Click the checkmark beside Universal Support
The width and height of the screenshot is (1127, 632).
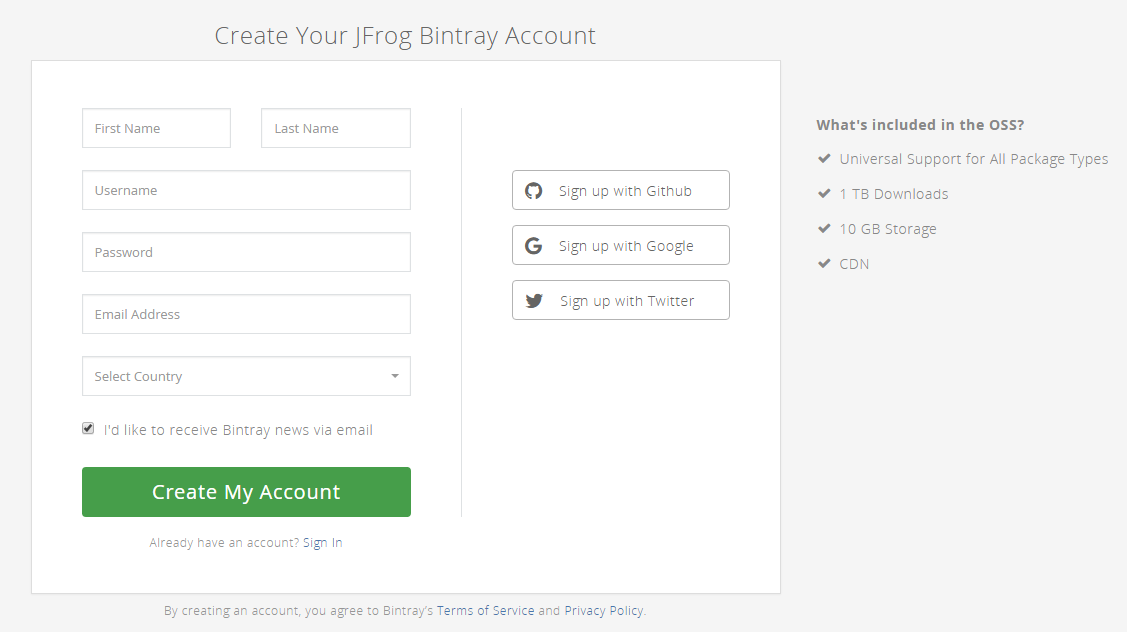point(824,158)
